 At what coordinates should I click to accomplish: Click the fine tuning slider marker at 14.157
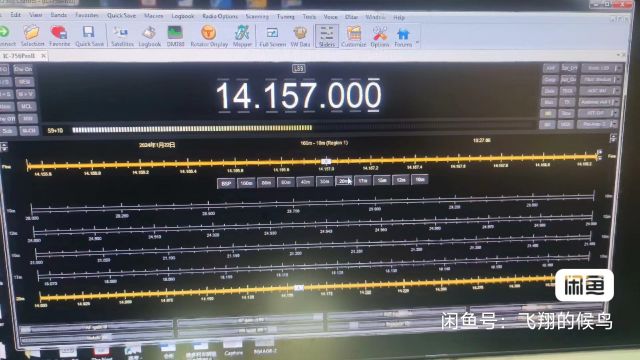coord(326,162)
